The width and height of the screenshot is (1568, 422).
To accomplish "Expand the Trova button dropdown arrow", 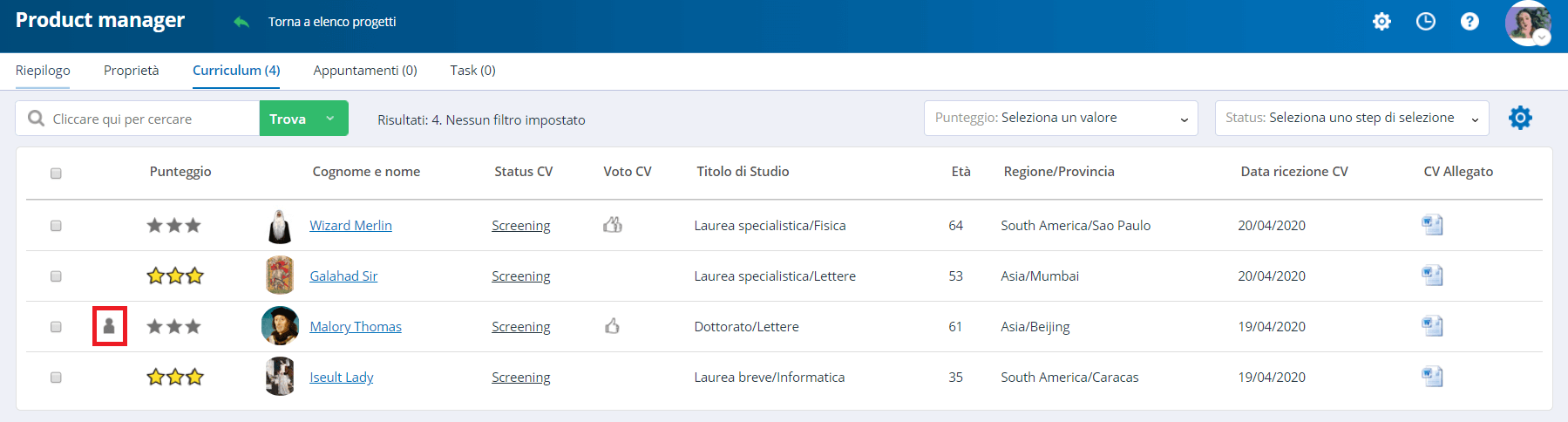I will 330,119.
